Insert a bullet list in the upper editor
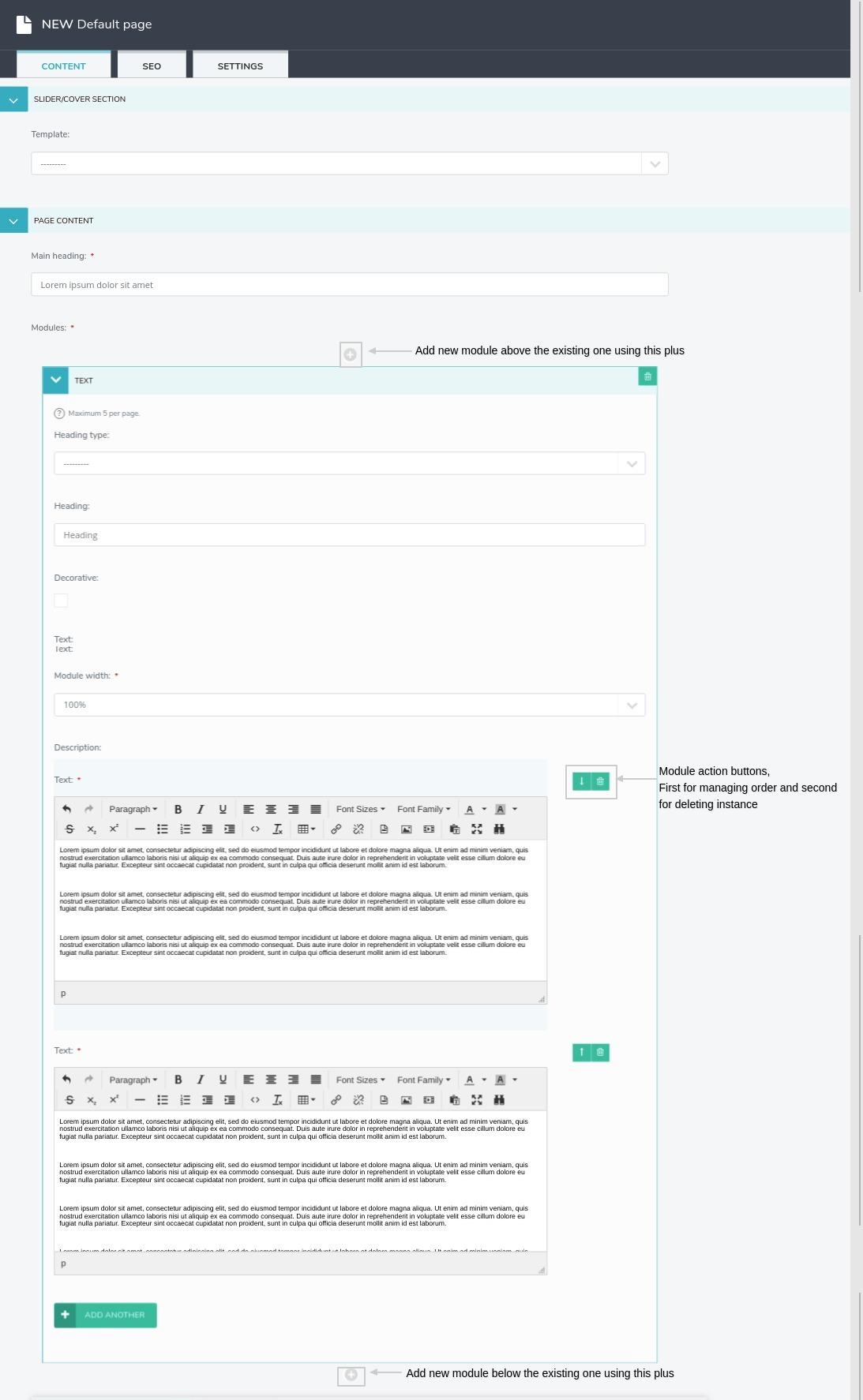863x1400 pixels. pos(163,829)
